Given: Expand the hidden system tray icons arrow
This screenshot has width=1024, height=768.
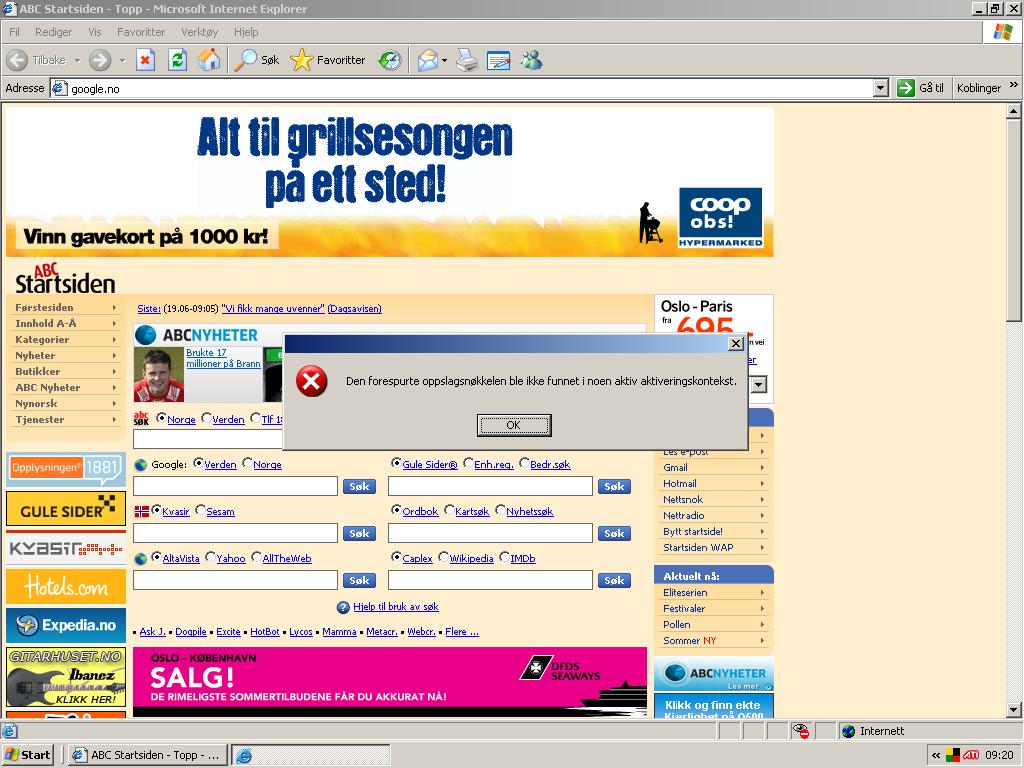Looking at the screenshot, I should 936,755.
